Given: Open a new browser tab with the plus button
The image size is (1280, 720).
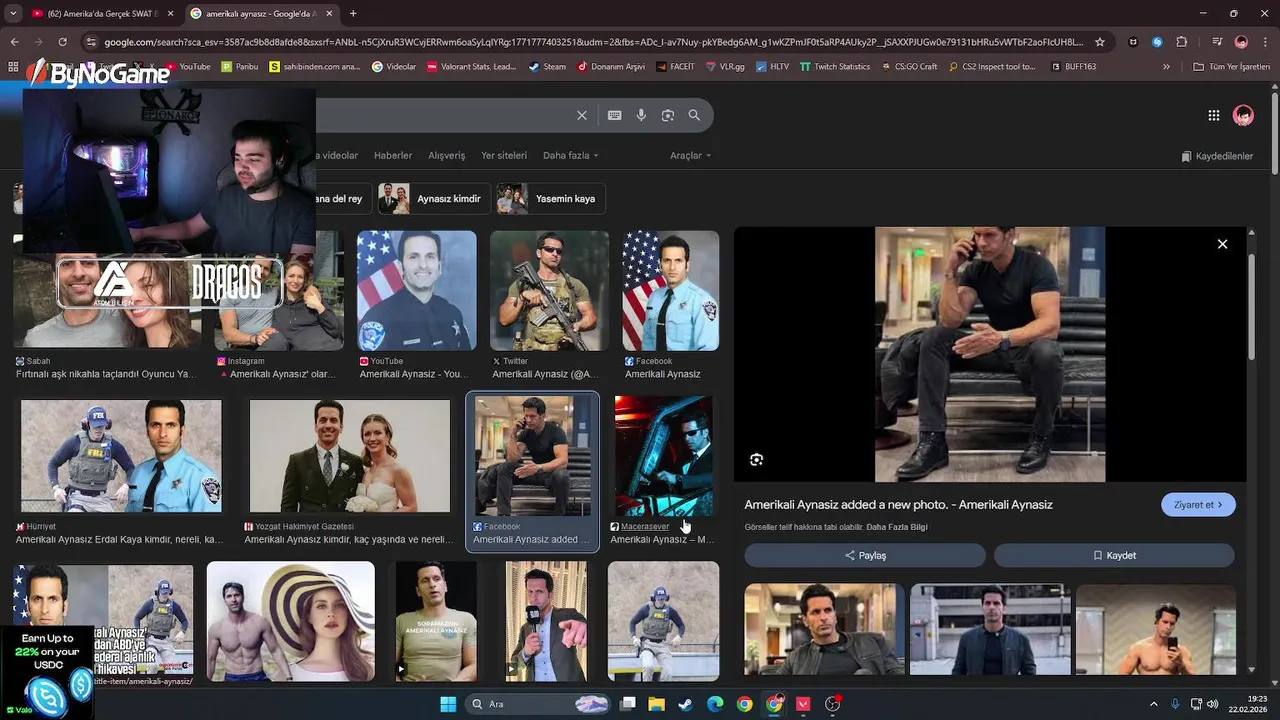Looking at the screenshot, I should coord(353,14).
